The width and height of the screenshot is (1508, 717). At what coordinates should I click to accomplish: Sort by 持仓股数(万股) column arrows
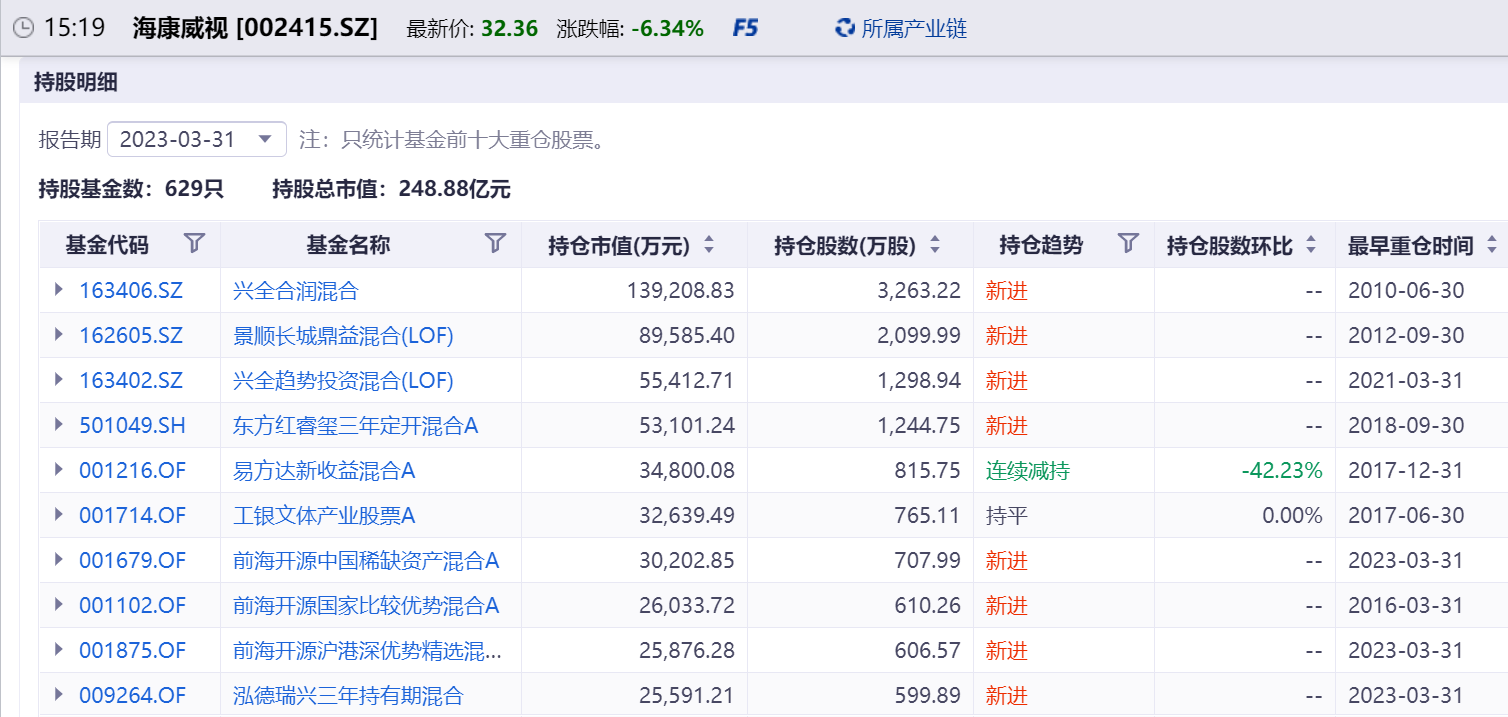pyautogui.click(x=935, y=244)
